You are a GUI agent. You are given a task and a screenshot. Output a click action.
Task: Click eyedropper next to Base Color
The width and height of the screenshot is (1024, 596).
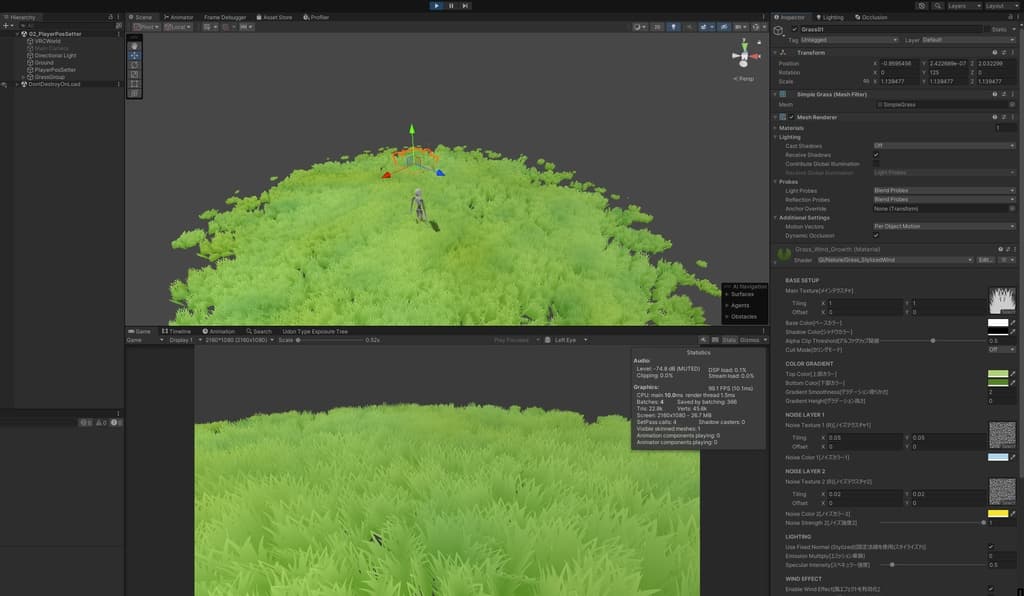tap(1013, 324)
